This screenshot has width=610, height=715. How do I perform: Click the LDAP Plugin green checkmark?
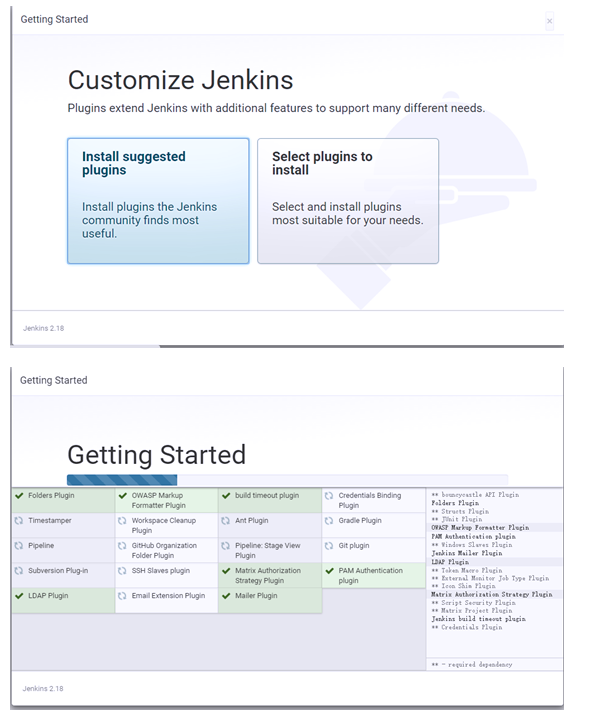(x=19, y=596)
